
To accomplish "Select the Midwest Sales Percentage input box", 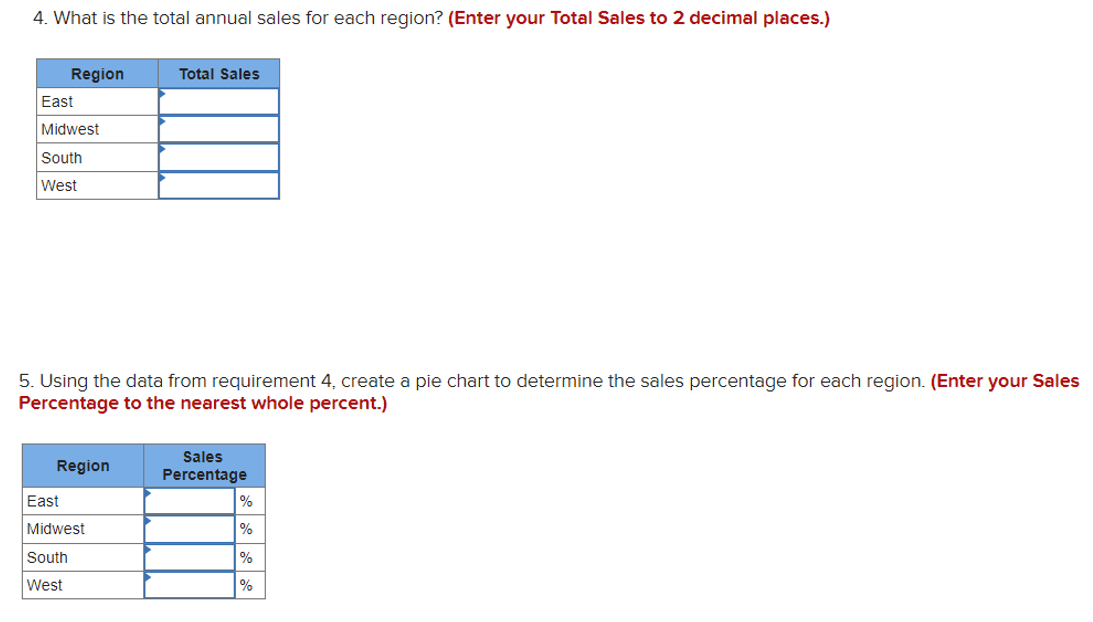I will (x=188, y=527).
